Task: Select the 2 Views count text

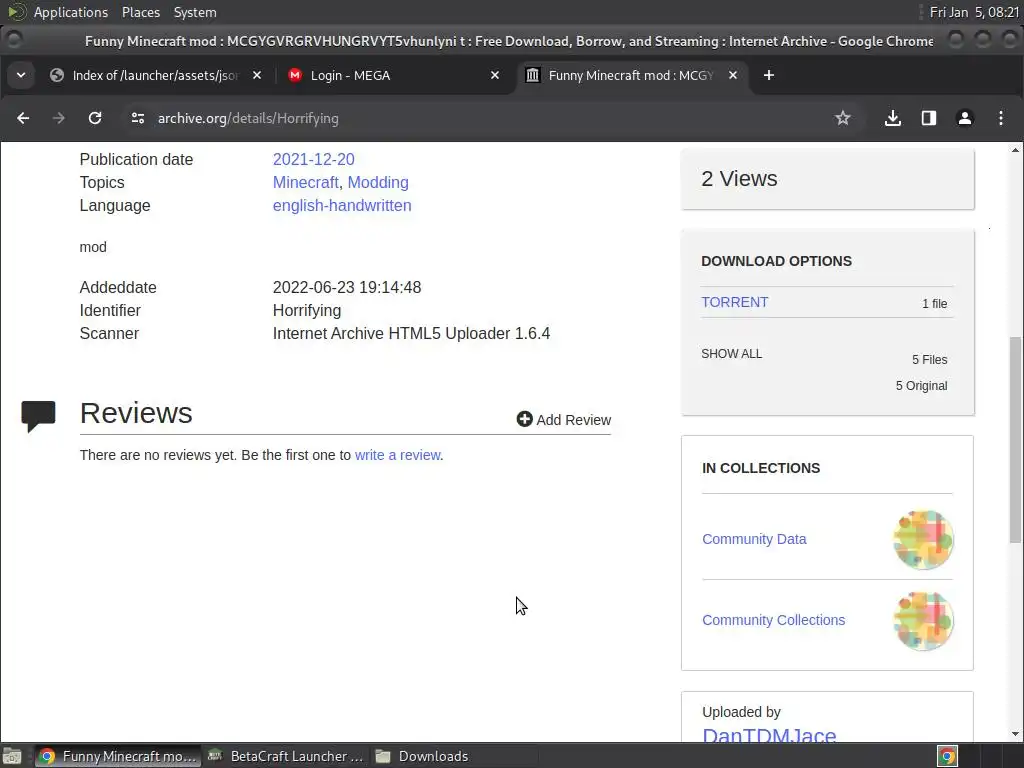Action: (x=739, y=179)
